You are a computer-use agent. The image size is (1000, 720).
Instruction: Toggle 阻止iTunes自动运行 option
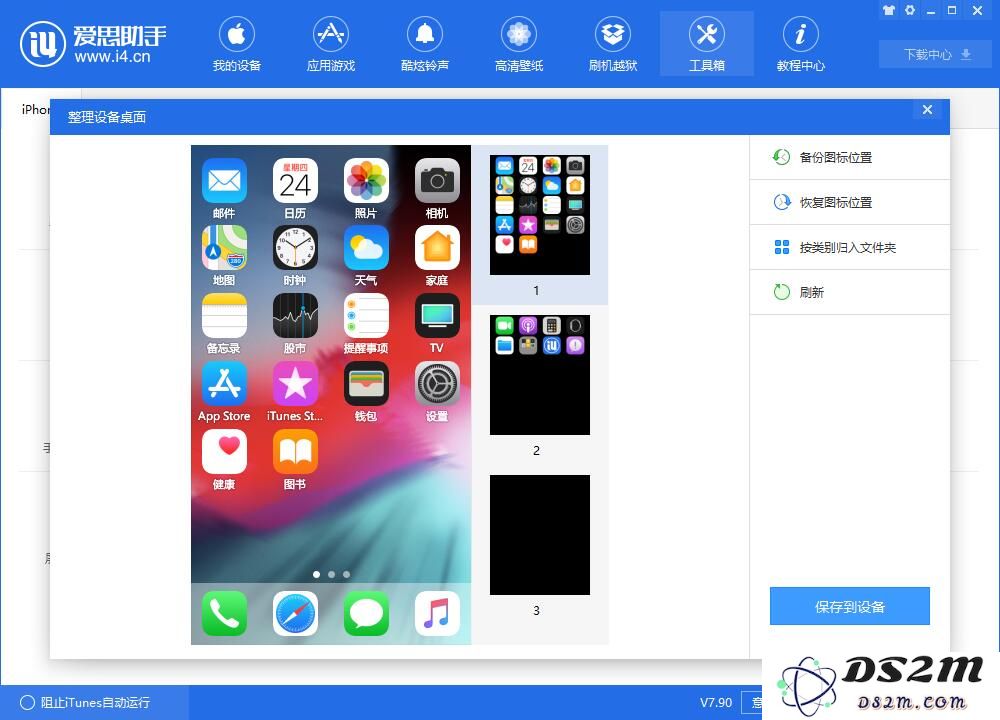click(85, 702)
